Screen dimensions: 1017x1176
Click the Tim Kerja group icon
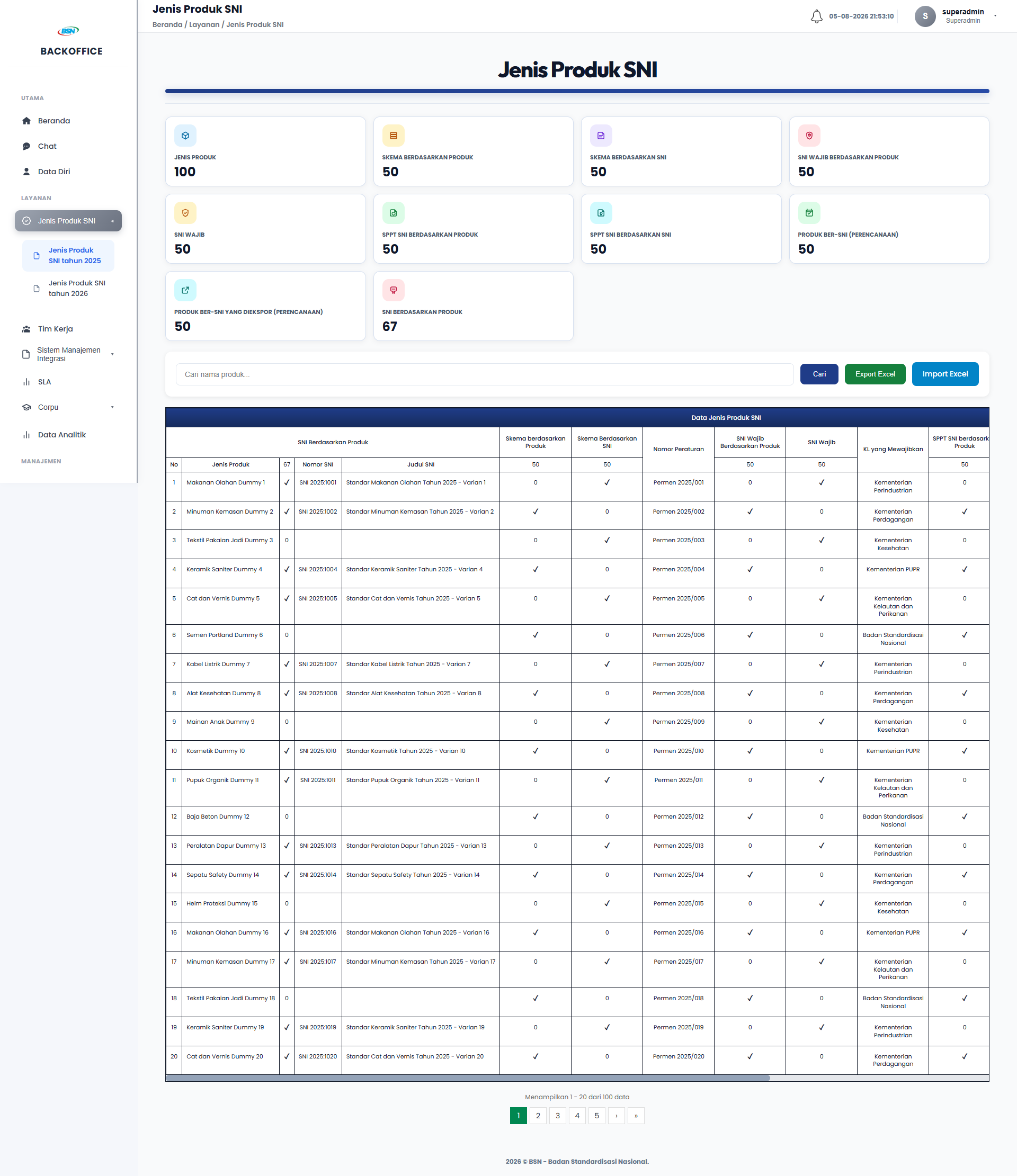(26, 329)
